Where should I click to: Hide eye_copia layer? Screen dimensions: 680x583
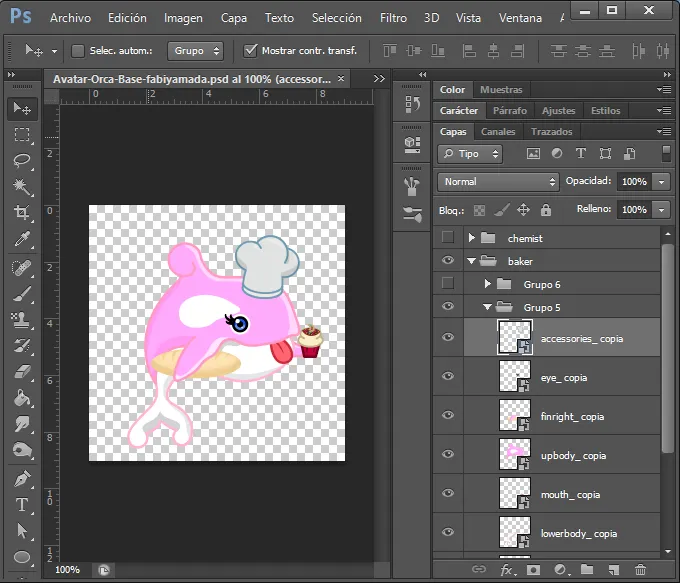448,376
